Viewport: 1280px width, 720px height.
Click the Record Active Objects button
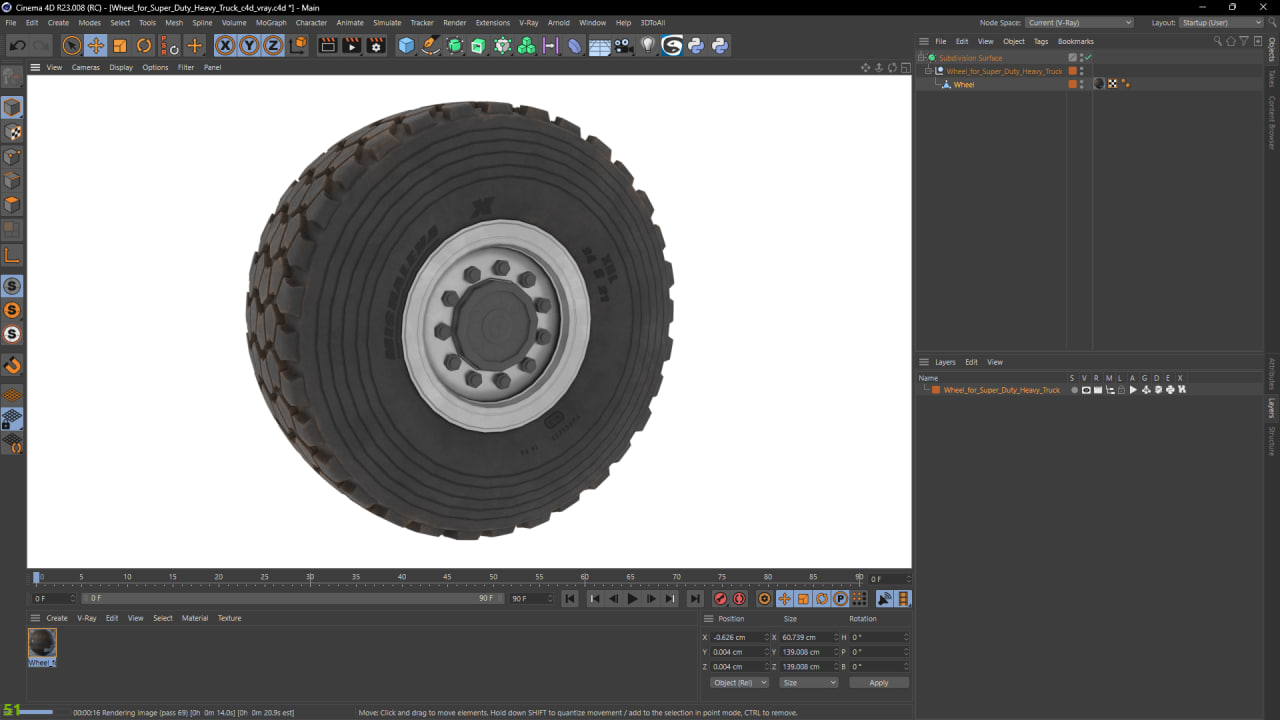(720, 599)
